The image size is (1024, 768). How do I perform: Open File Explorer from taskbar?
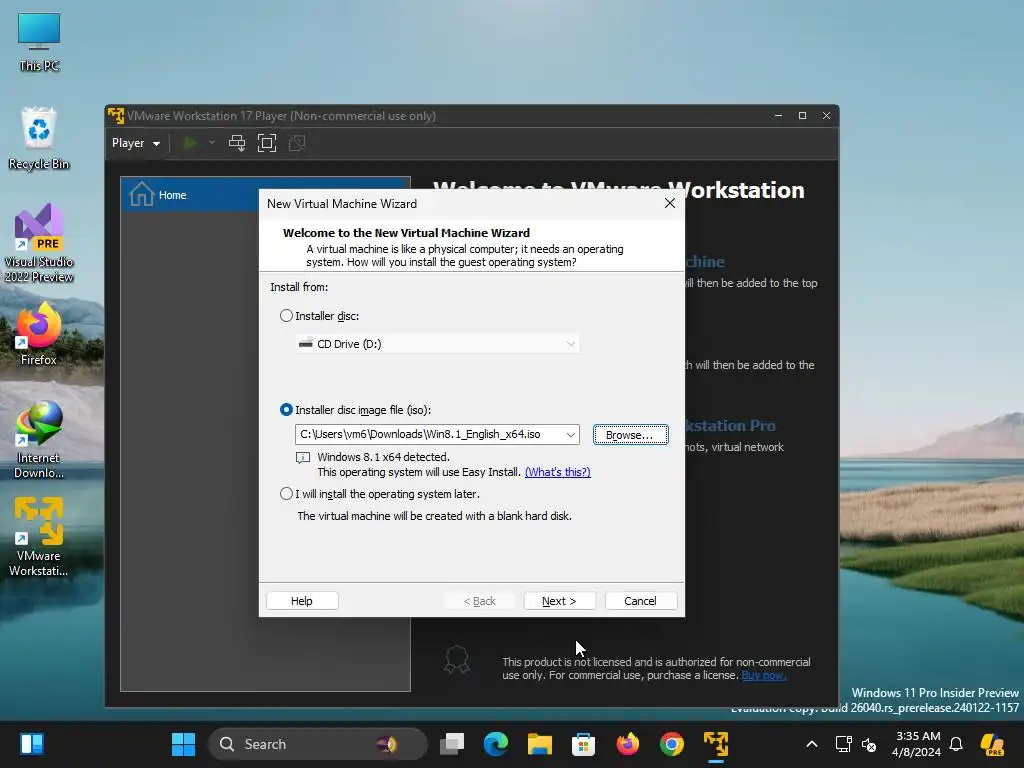point(539,744)
